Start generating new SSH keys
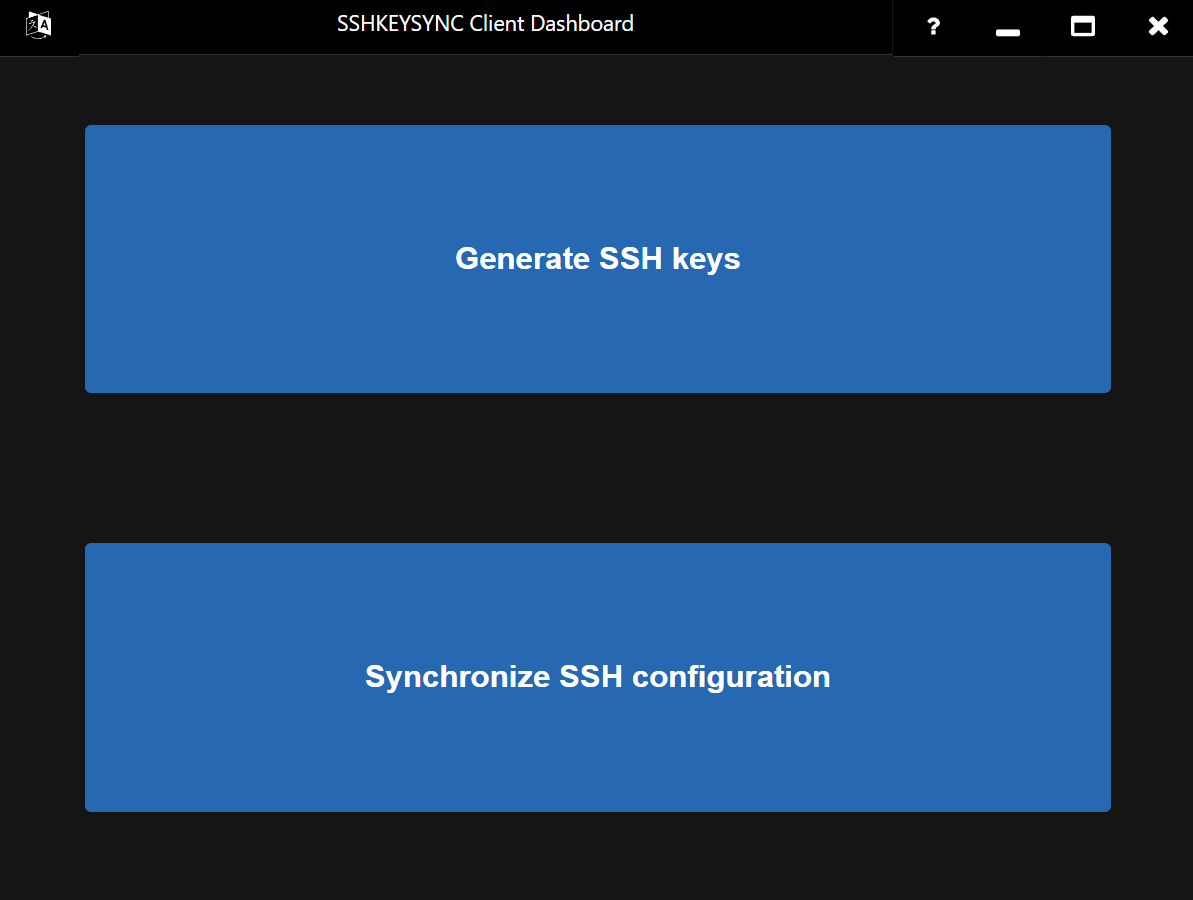The width and height of the screenshot is (1193, 900). [597, 259]
